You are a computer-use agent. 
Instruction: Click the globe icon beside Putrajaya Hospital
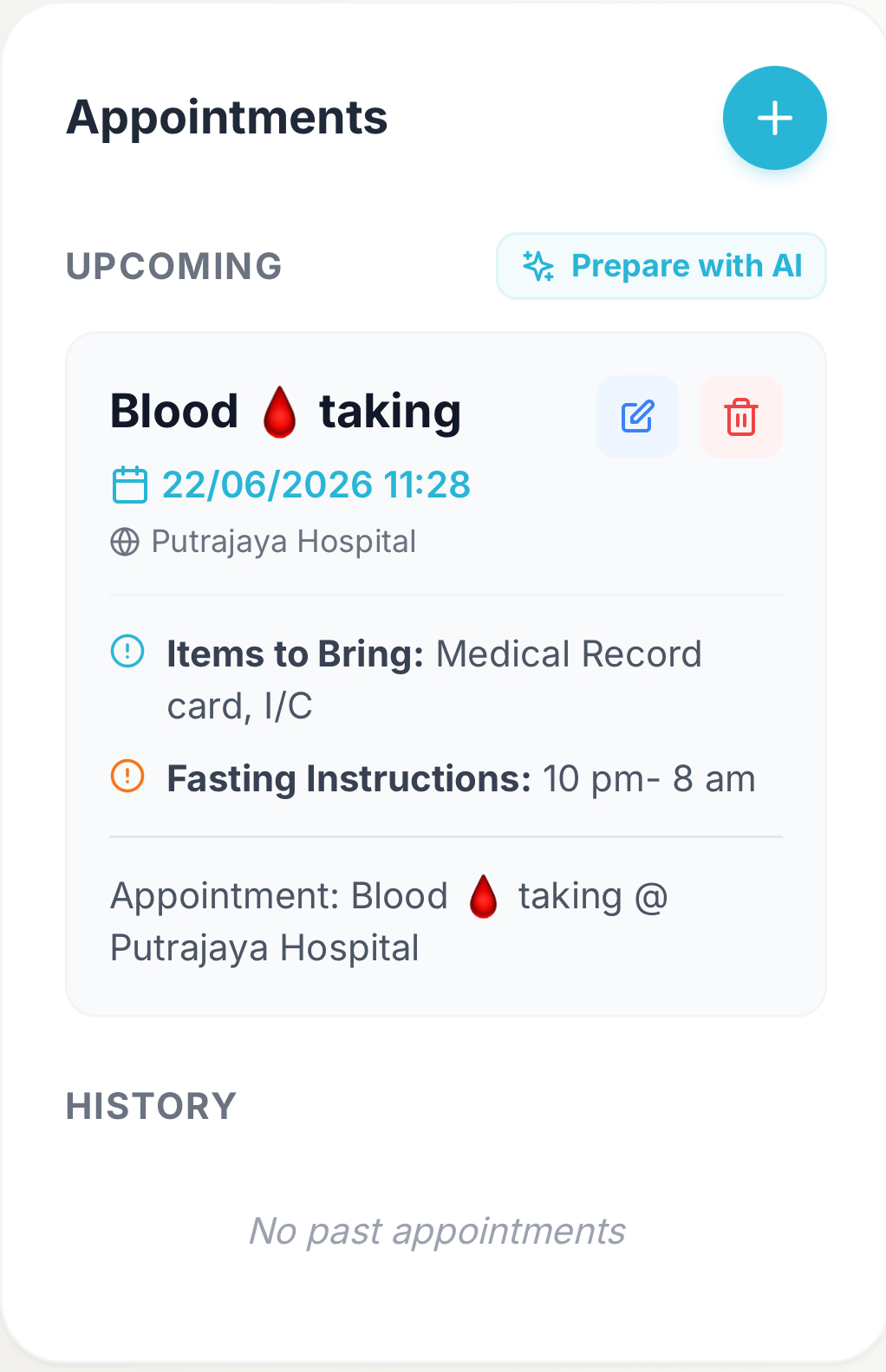(x=125, y=543)
